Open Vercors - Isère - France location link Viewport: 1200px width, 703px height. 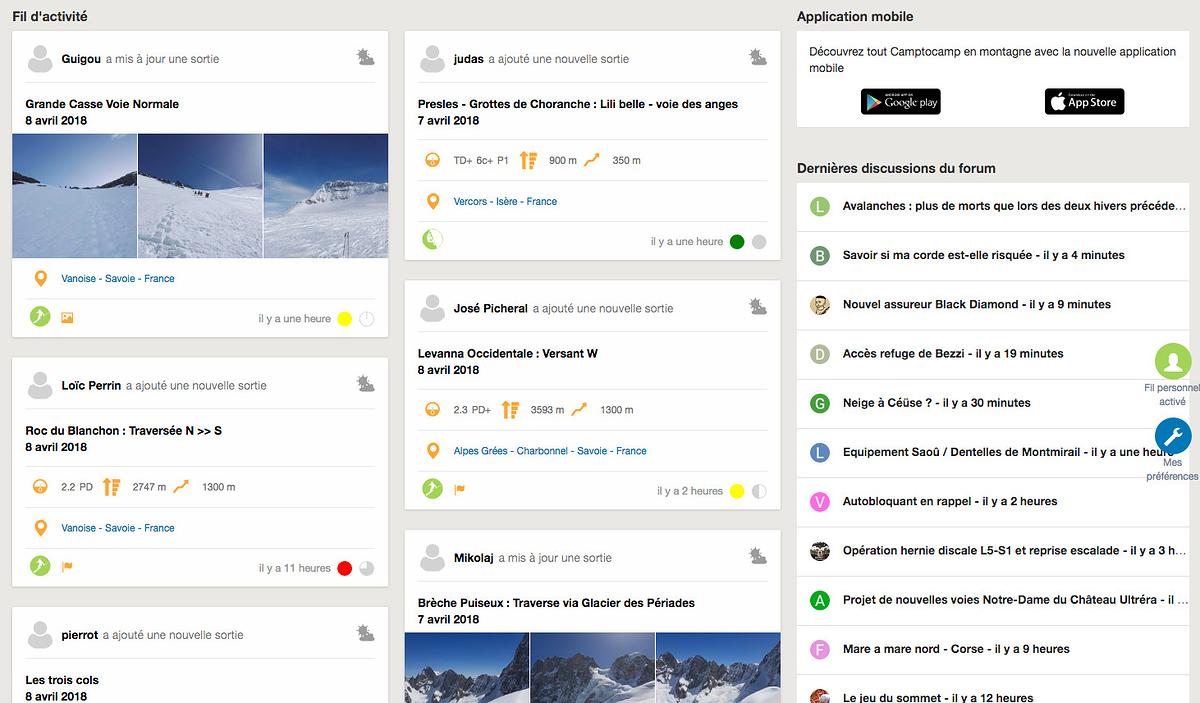click(505, 201)
